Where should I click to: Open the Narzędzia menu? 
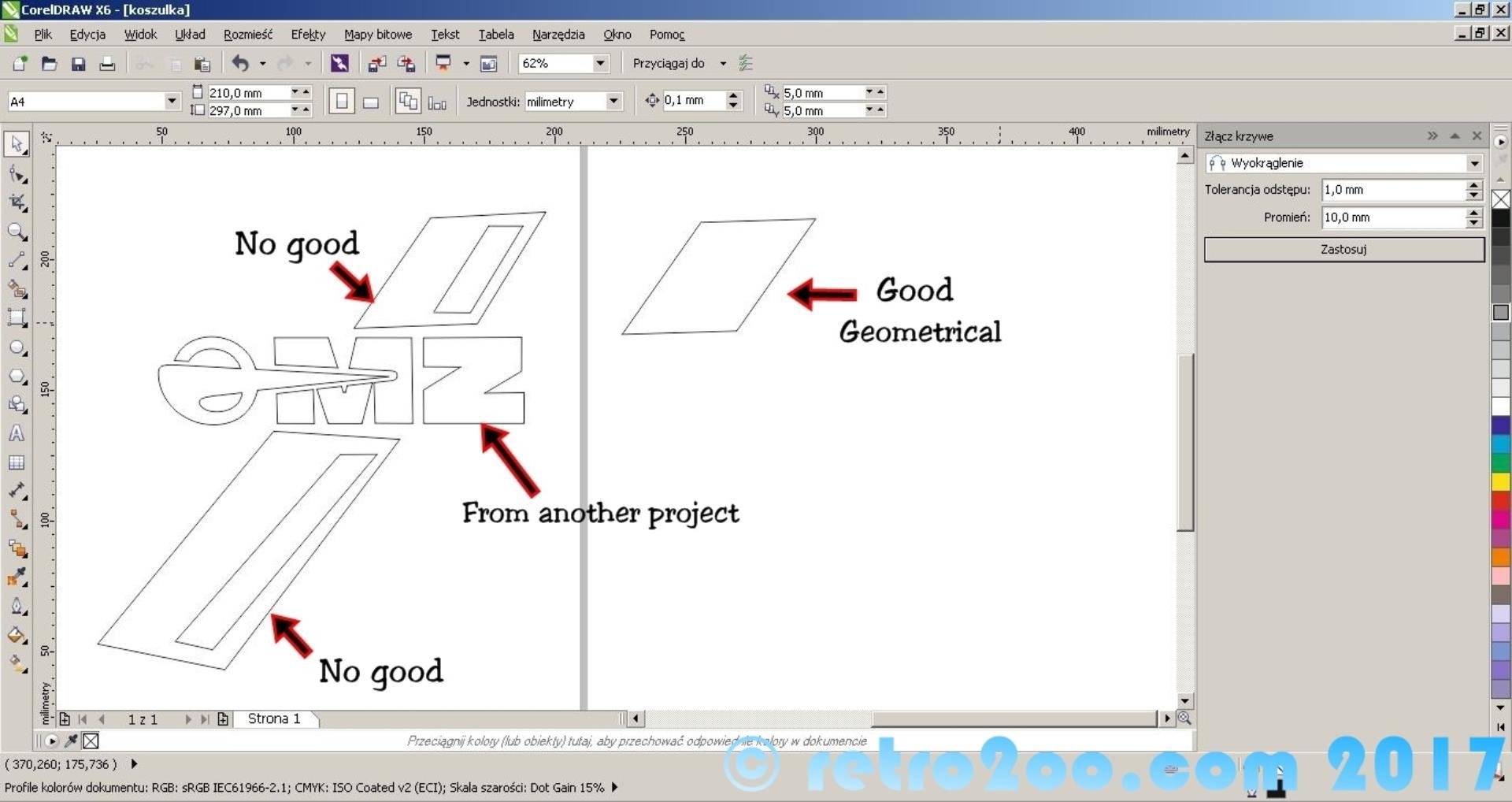558,35
